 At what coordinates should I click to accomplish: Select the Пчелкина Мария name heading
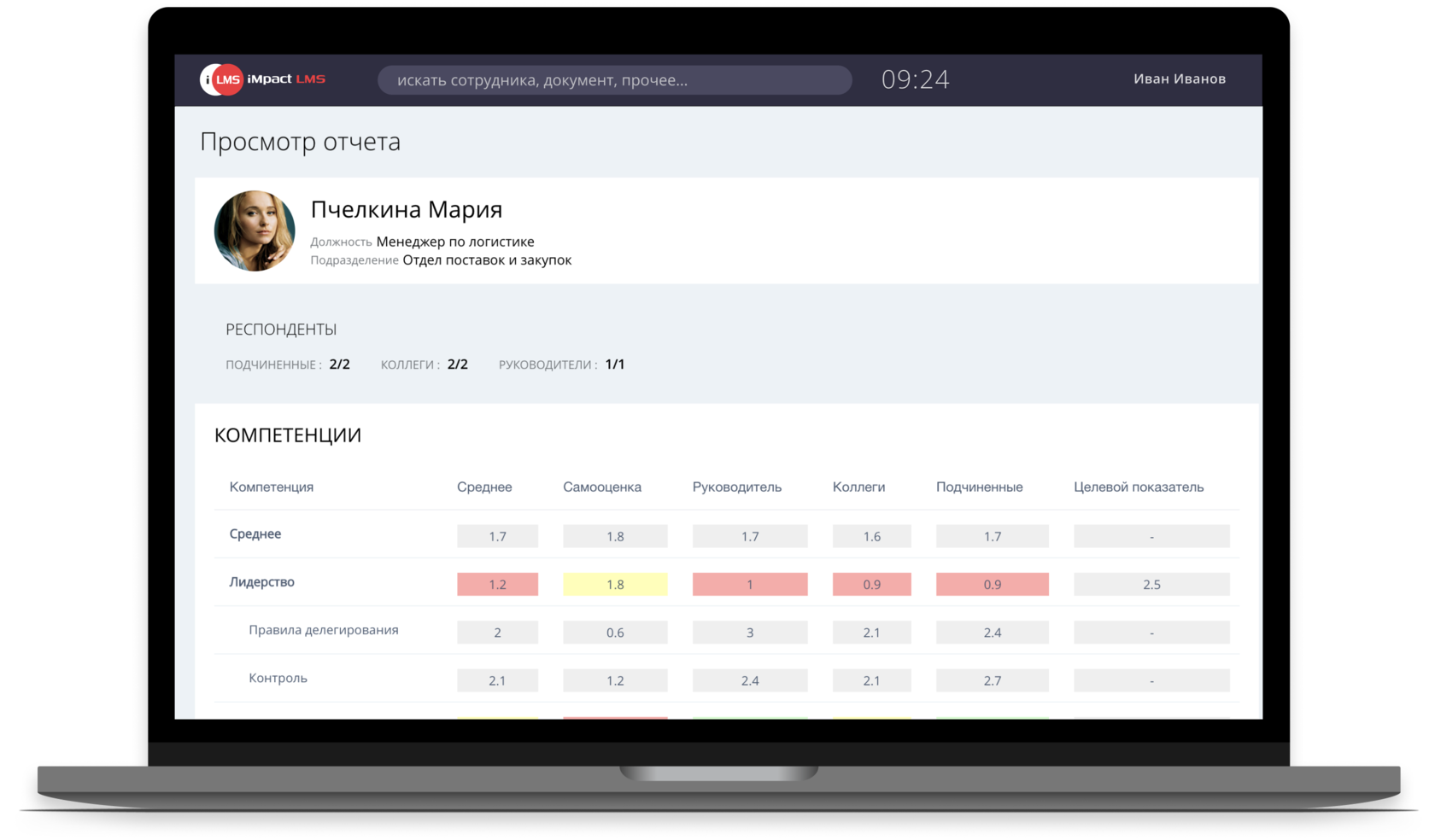click(x=406, y=209)
